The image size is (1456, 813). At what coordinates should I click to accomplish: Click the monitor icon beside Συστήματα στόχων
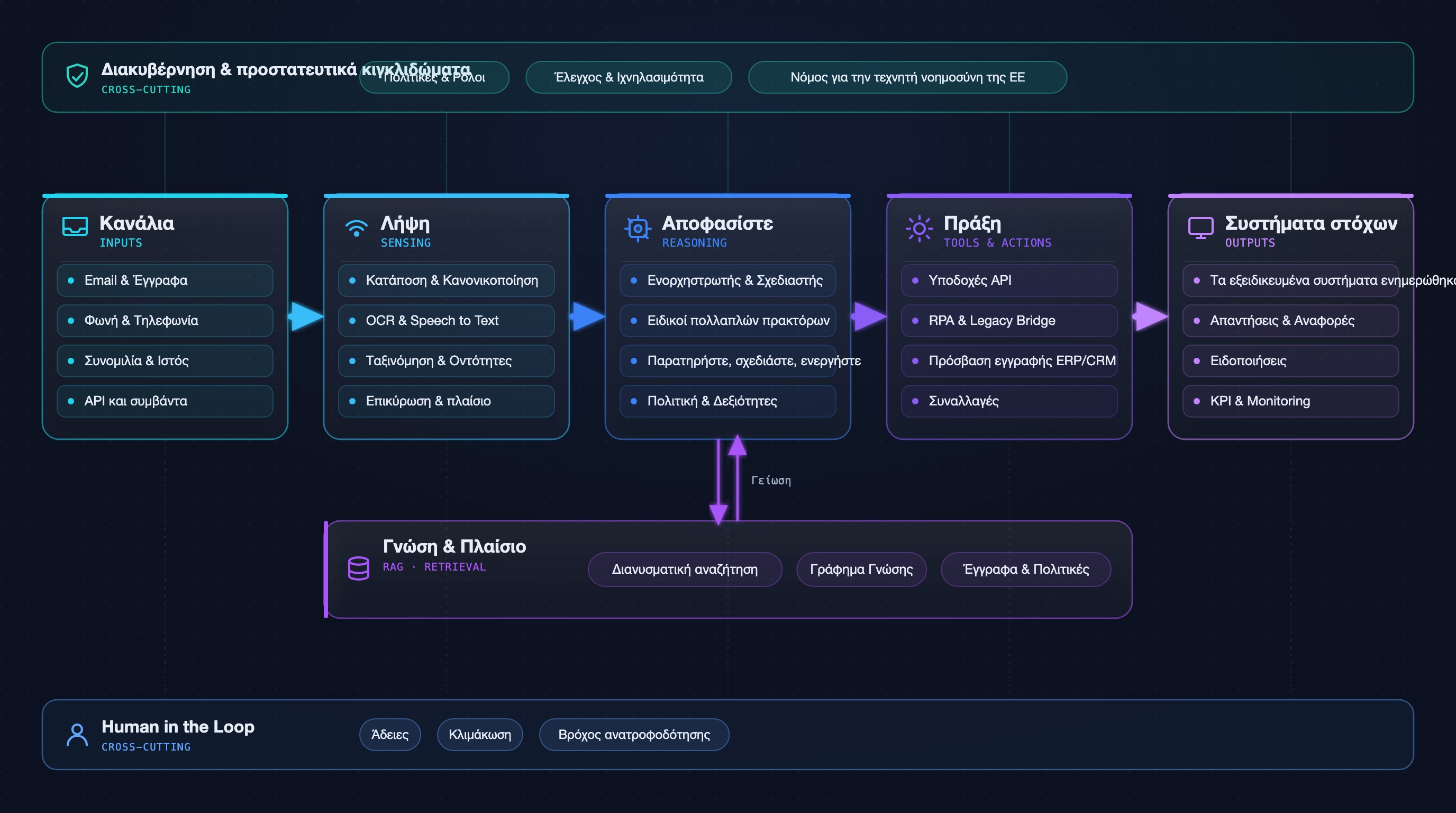[x=1200, y=228]
